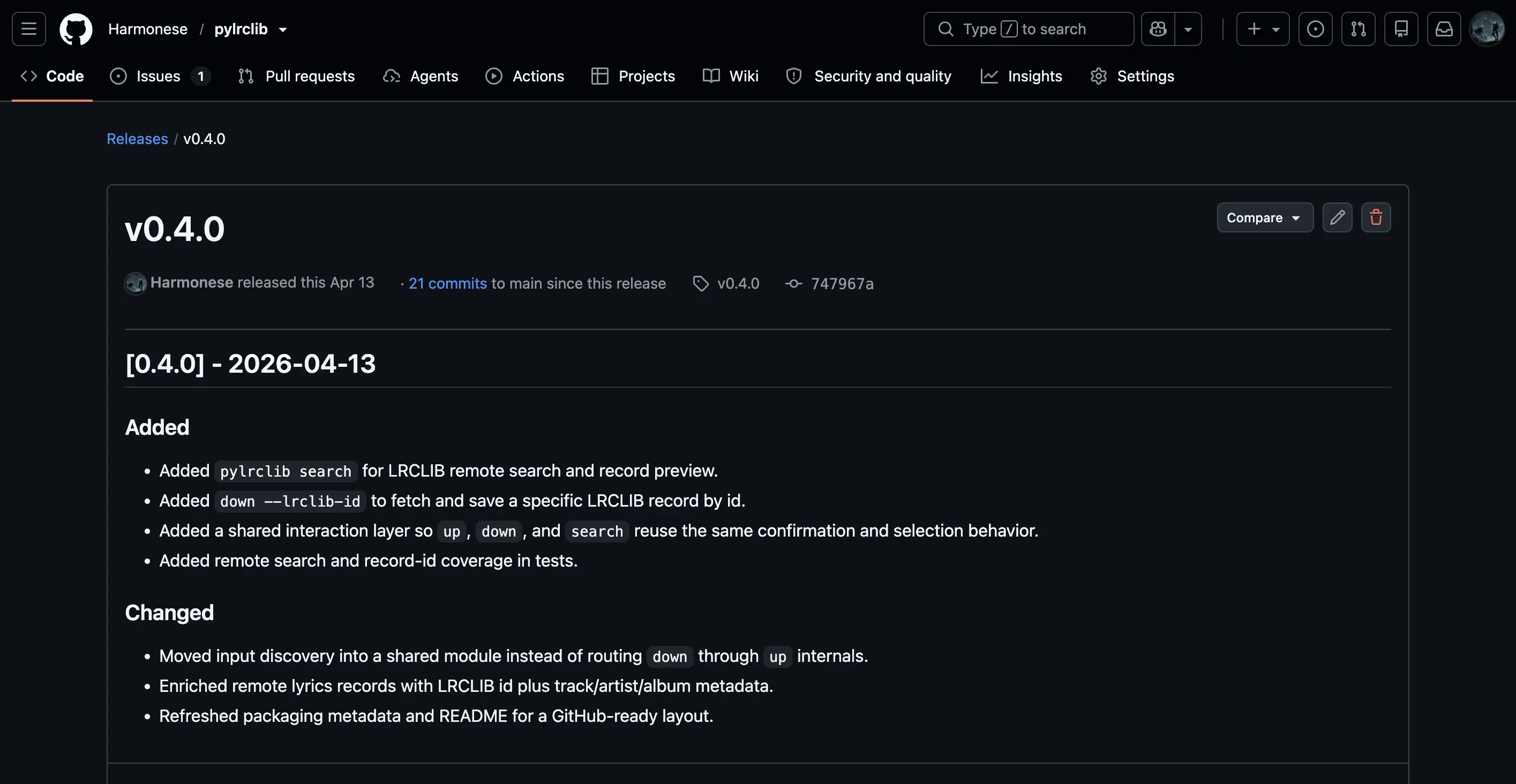Expand the repository switcher caret

point(283,29)
